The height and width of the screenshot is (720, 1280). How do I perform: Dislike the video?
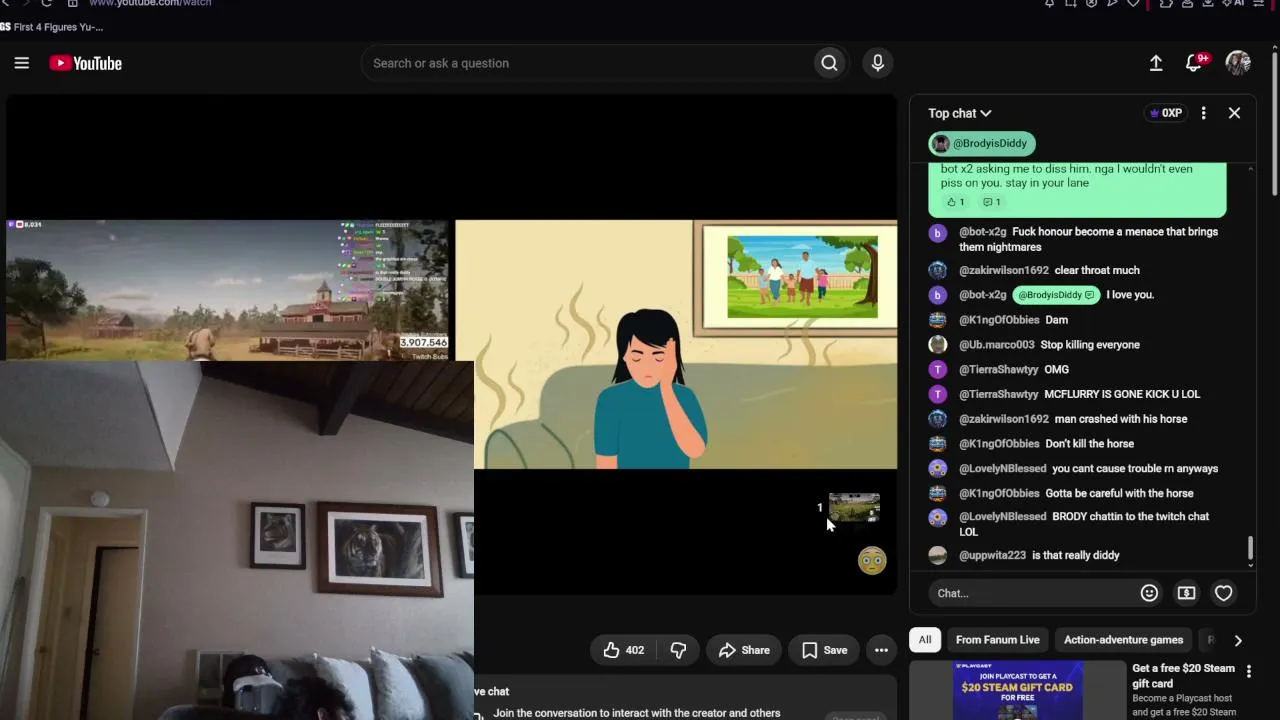pos(678,650)
